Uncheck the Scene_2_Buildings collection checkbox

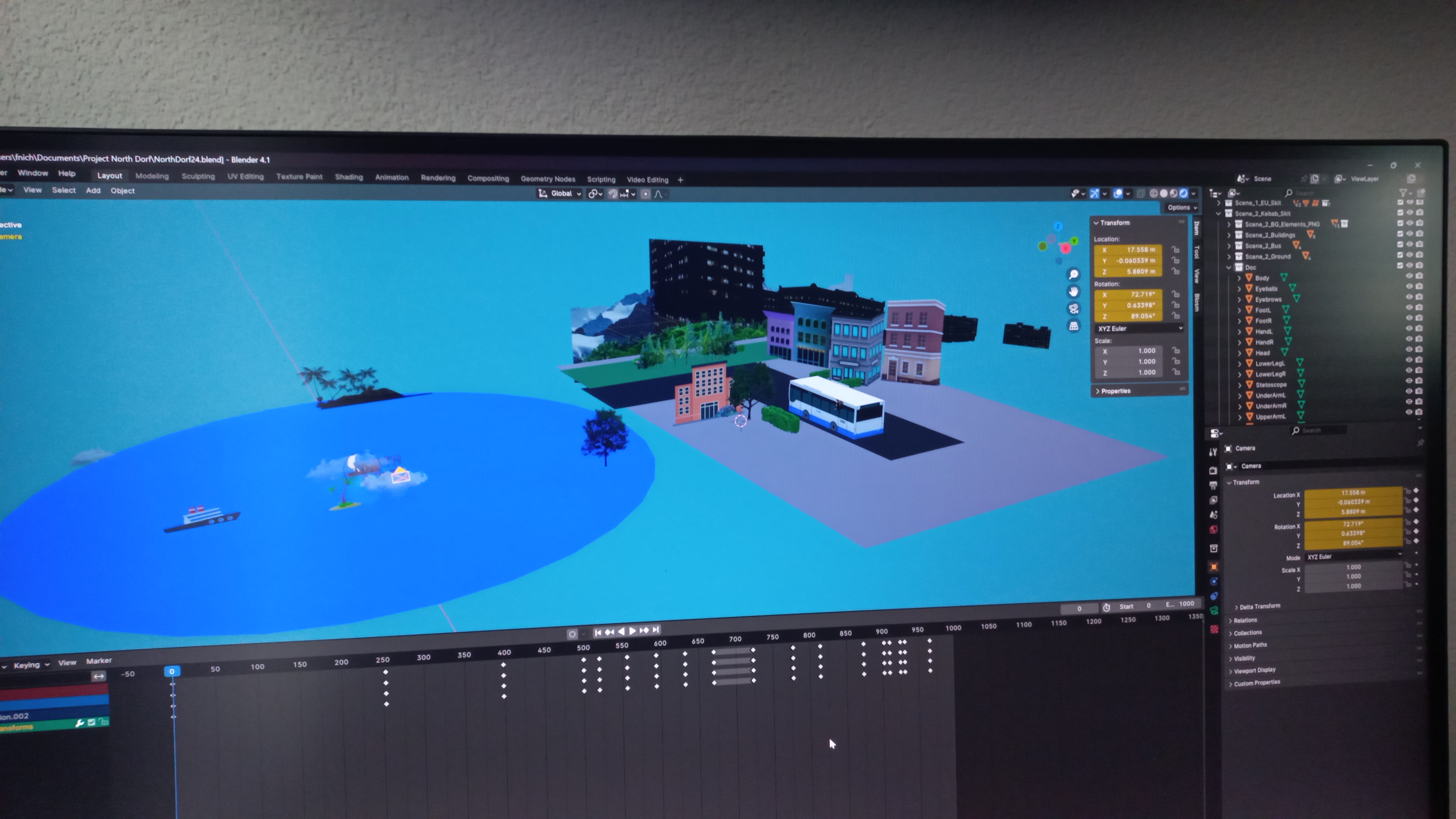[x=1400, y=234]
